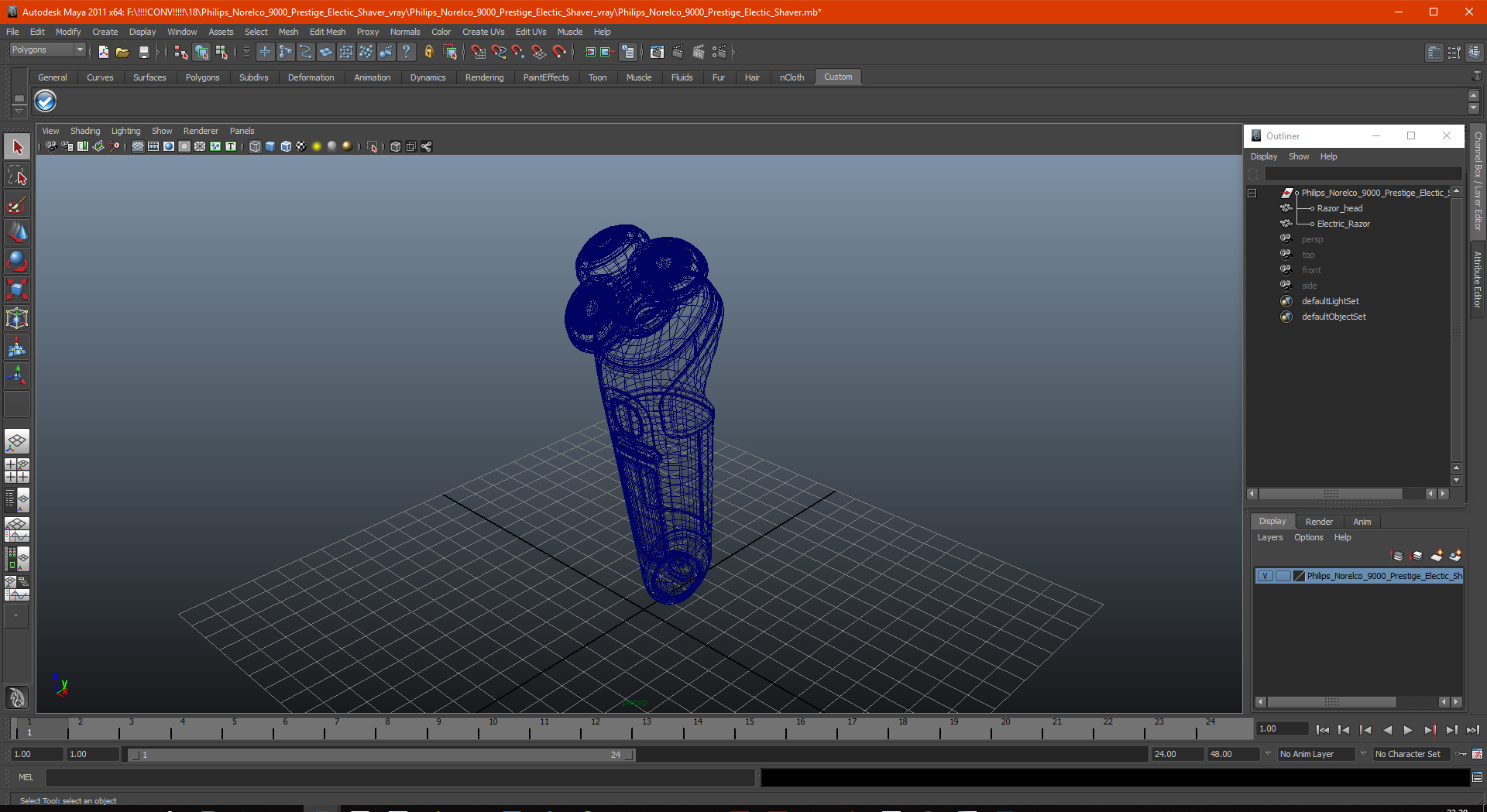Click the Show Manipulator tool

17,375
